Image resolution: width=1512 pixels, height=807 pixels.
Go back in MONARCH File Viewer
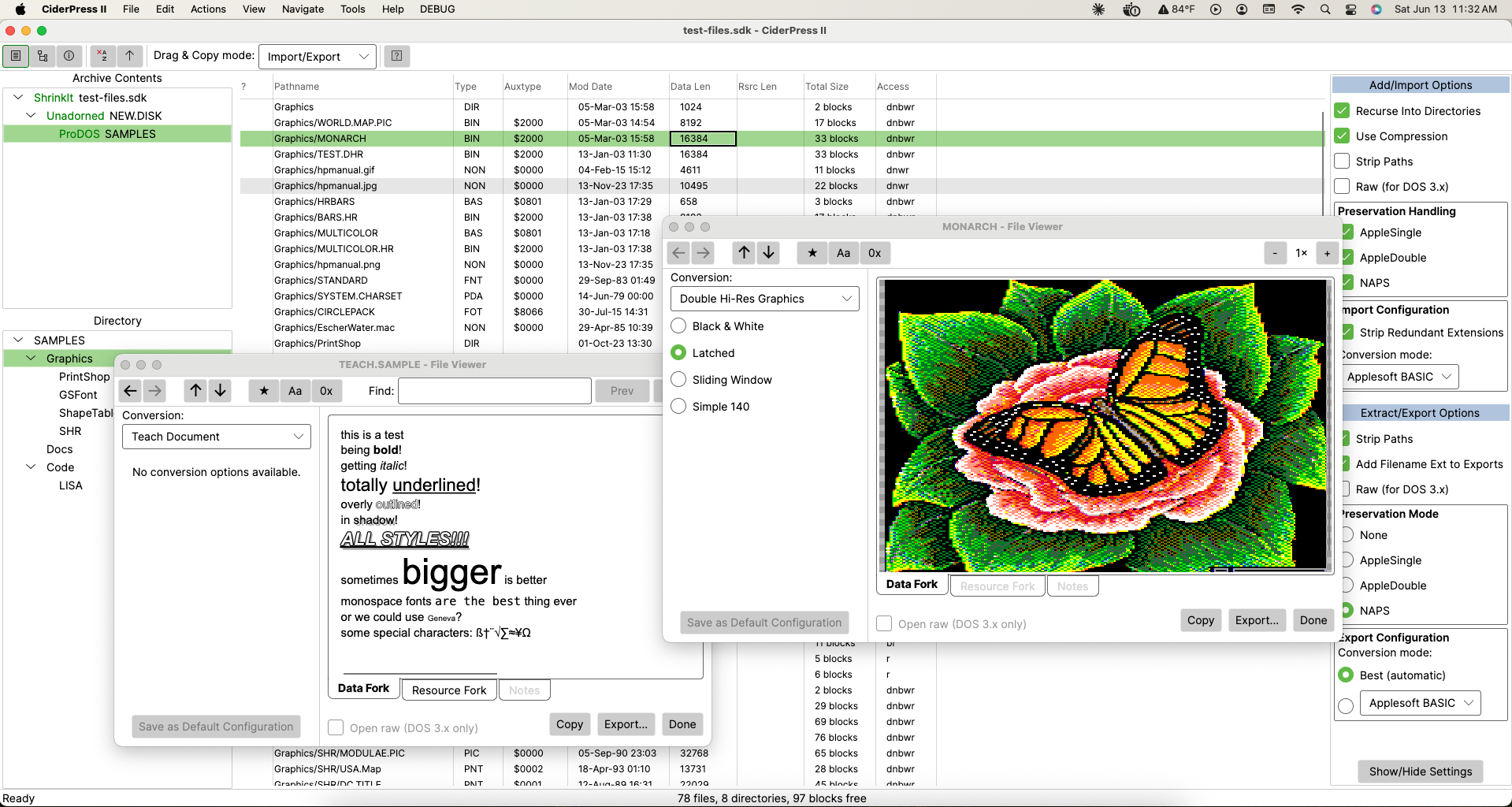click(678, 253)
